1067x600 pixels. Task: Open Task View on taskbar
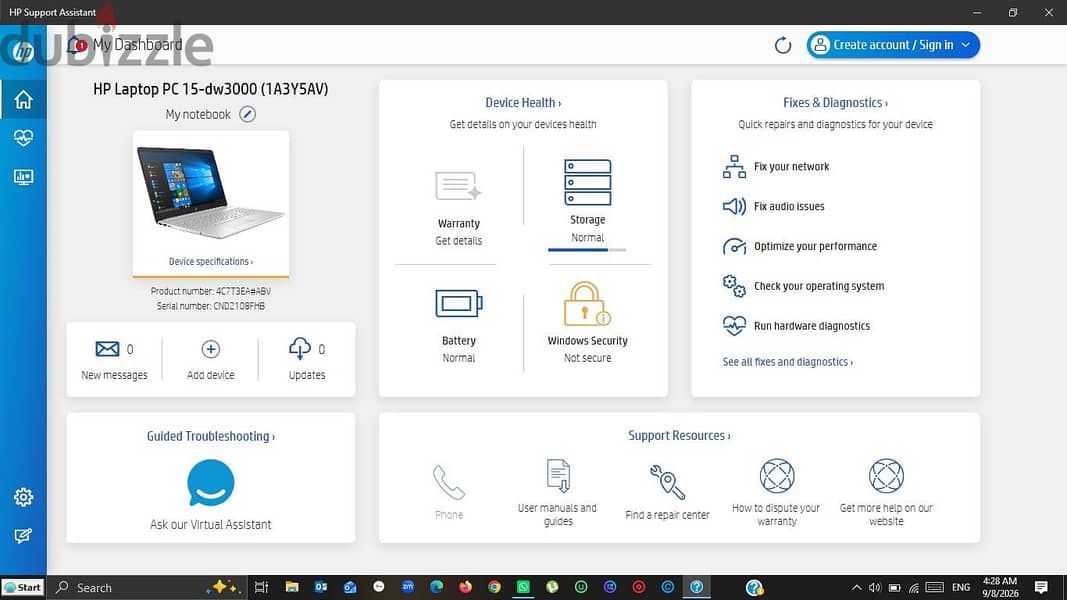point(261,587)
